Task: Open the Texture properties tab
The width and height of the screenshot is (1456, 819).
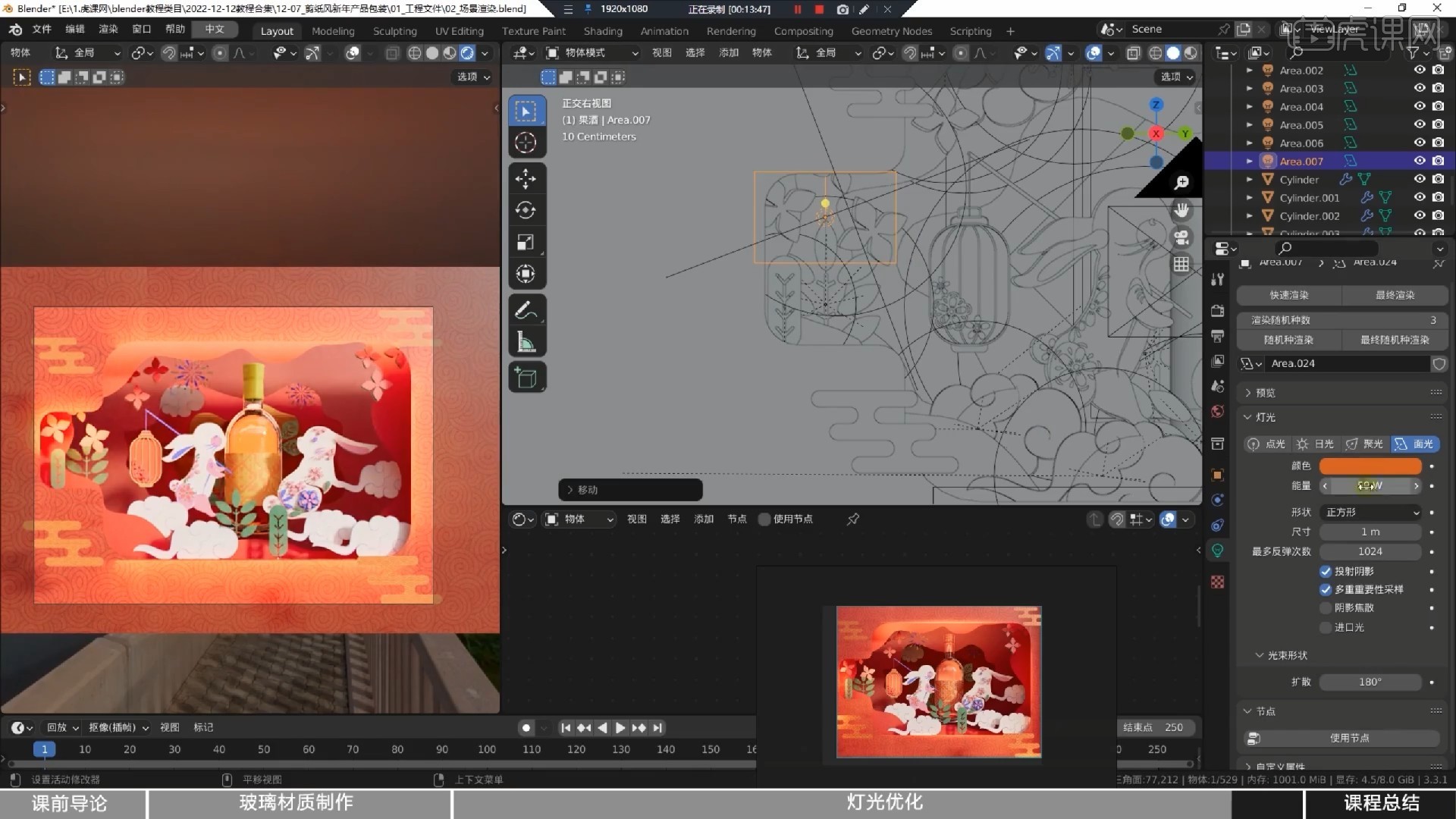Action: (x=1218, y=582)
